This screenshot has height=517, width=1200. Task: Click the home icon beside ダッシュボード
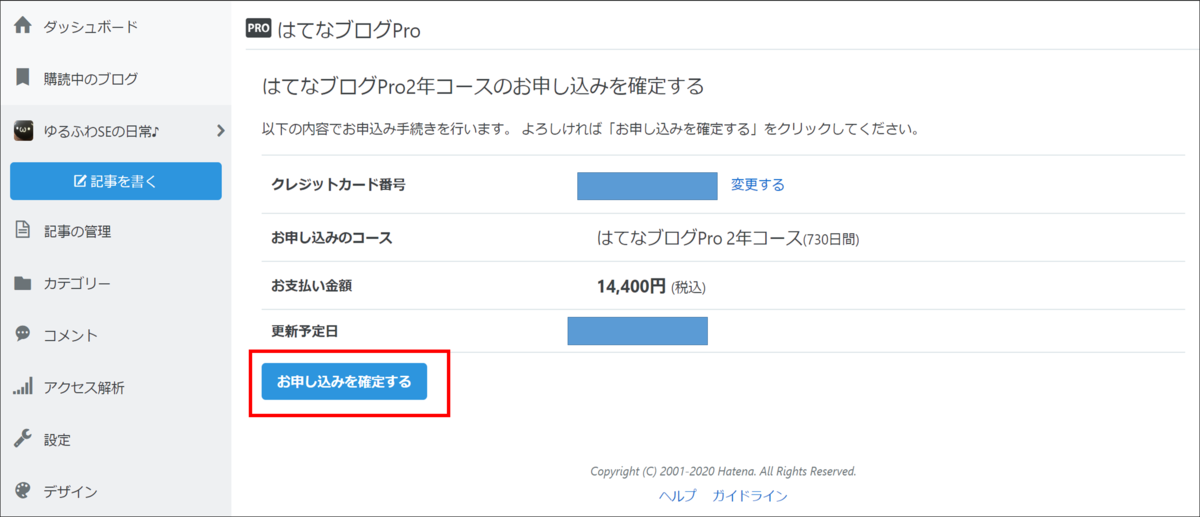[x=23, y=26]
